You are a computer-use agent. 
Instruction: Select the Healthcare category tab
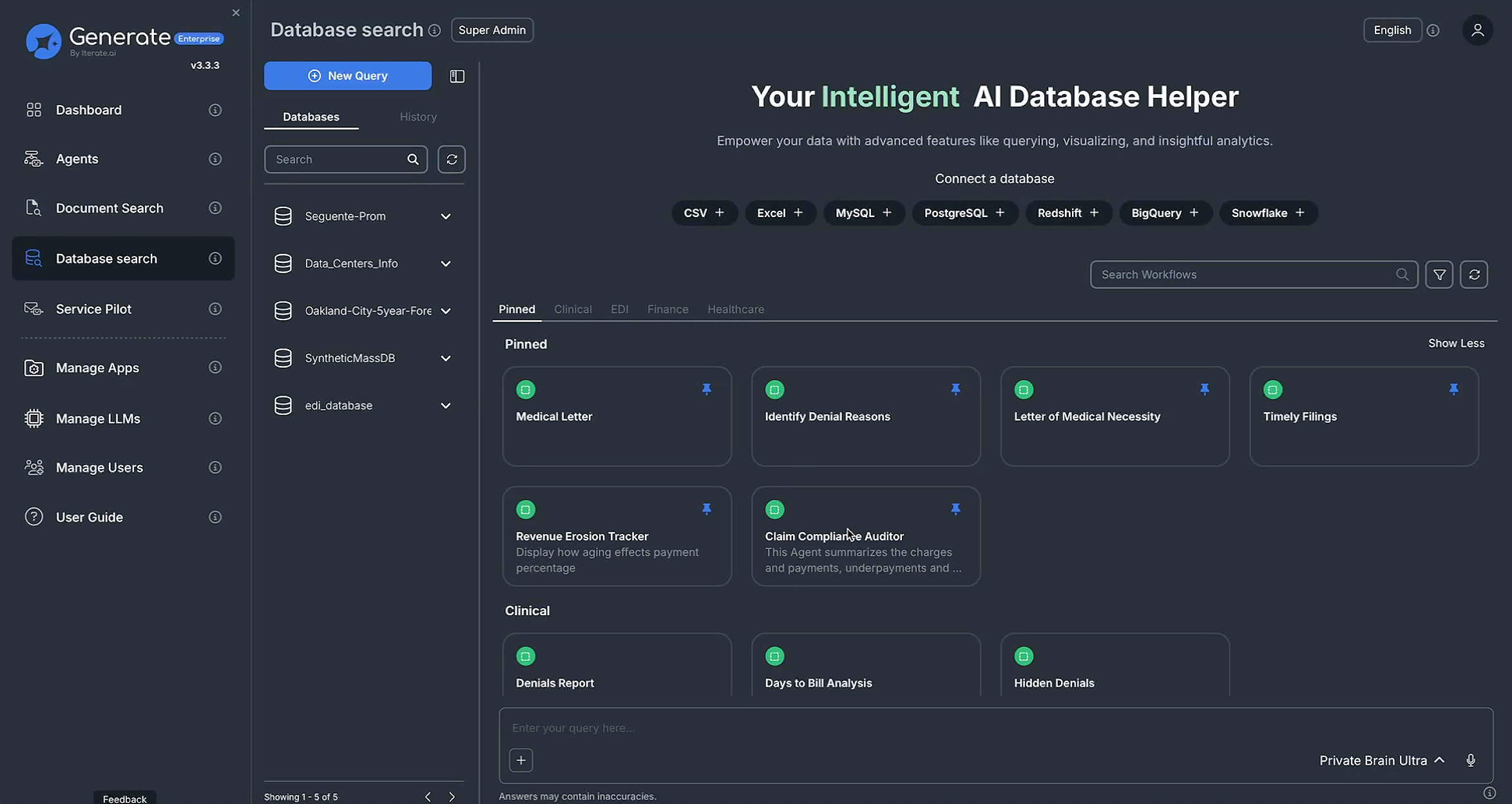(736, 309)
